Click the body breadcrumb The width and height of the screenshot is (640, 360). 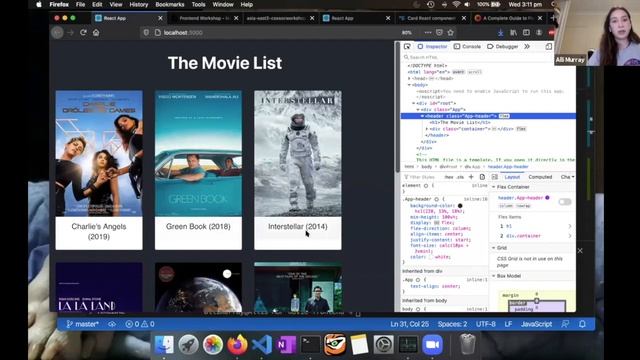point(427,167)
